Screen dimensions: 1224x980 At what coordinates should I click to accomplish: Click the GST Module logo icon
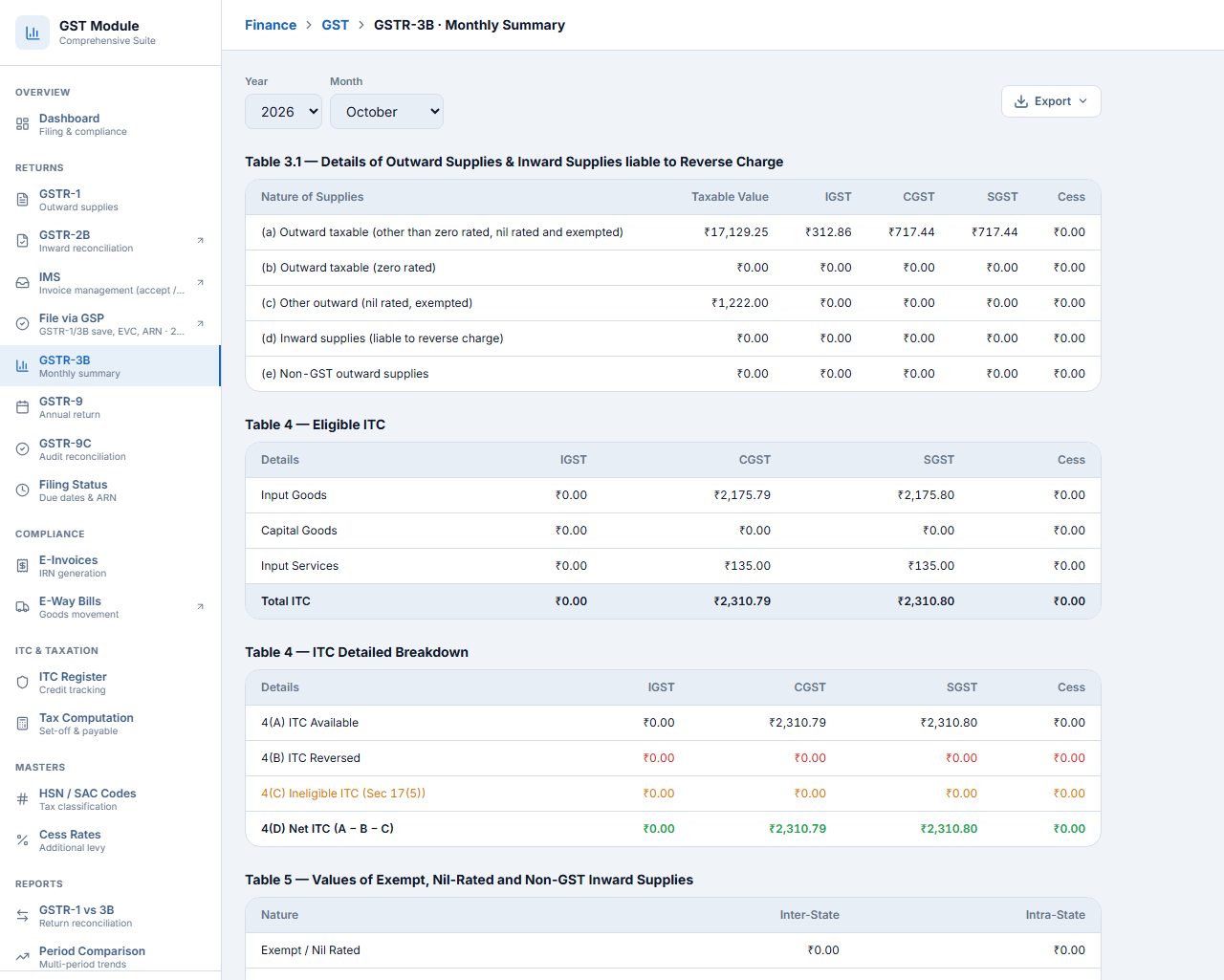tap(33, 33)
